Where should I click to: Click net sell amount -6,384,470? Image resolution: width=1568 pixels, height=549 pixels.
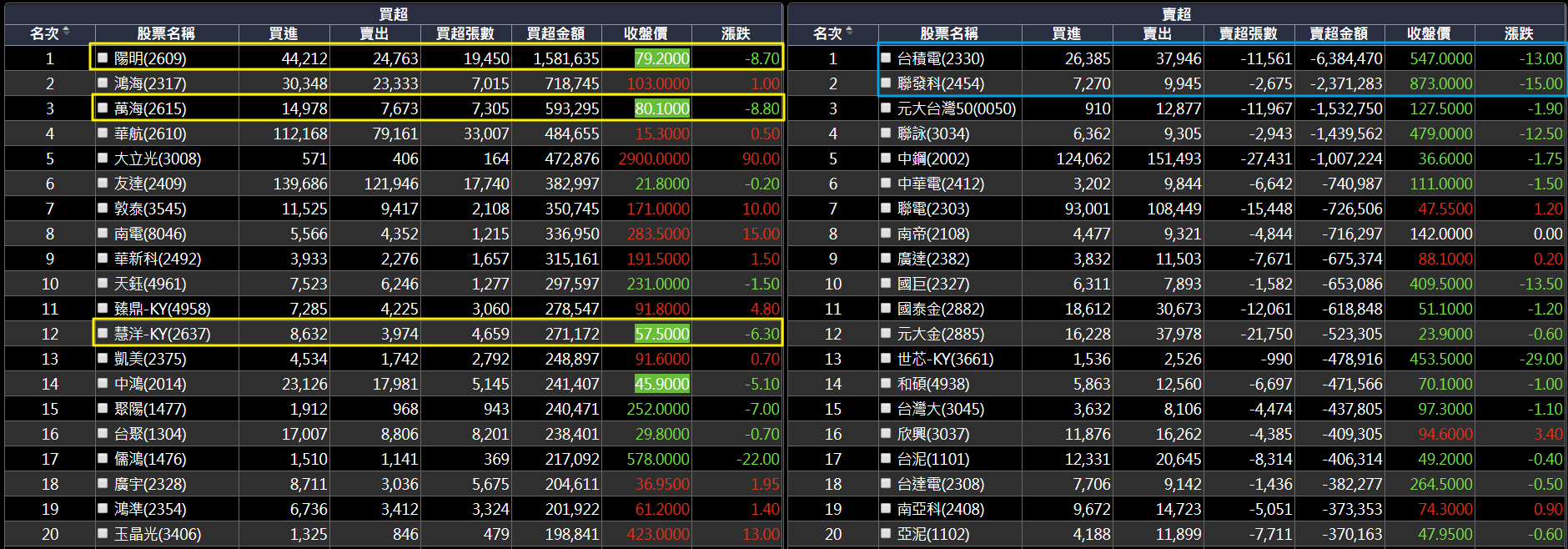[1346, 58]
